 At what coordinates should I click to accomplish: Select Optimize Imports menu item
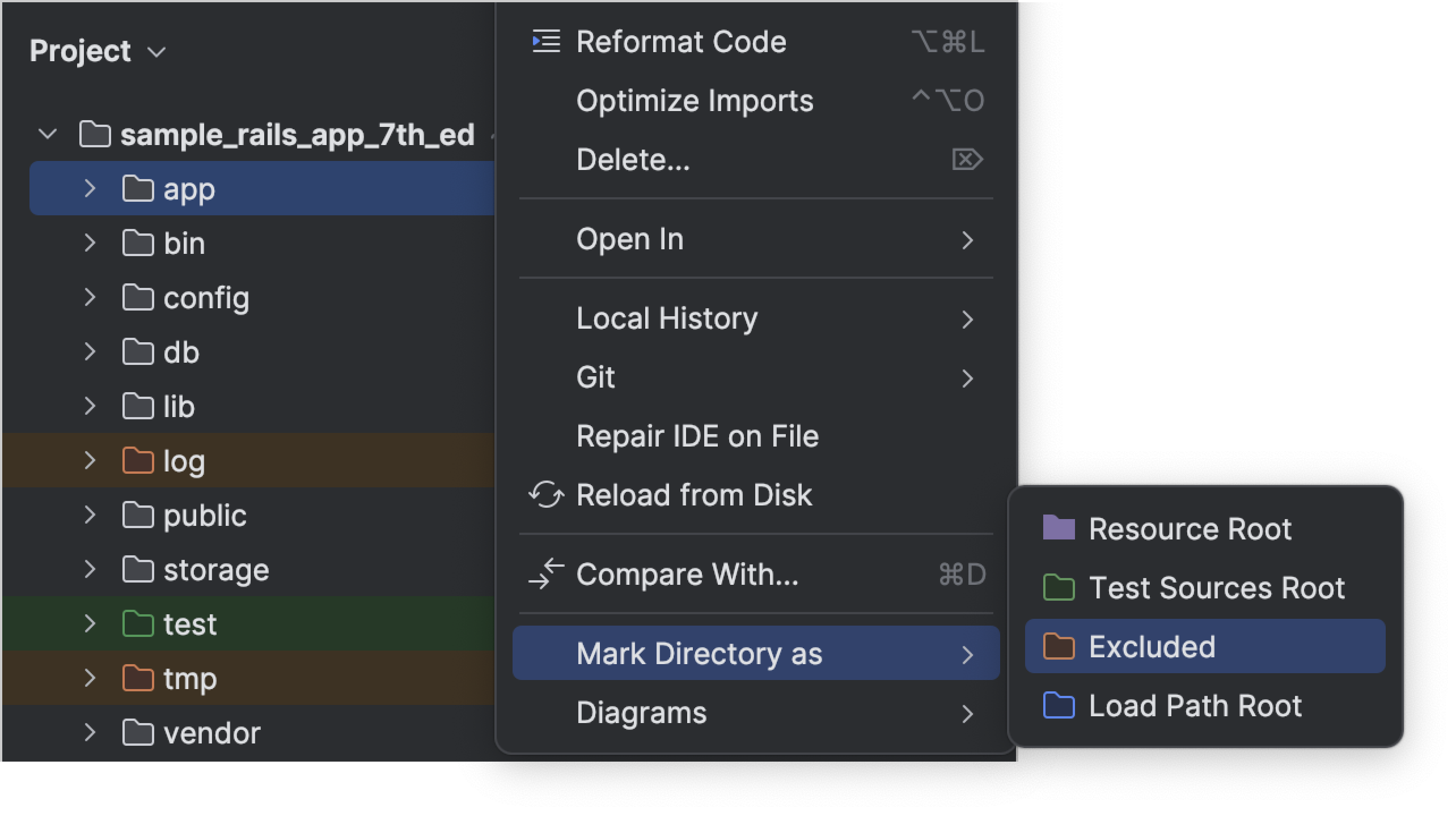[695, 101]
